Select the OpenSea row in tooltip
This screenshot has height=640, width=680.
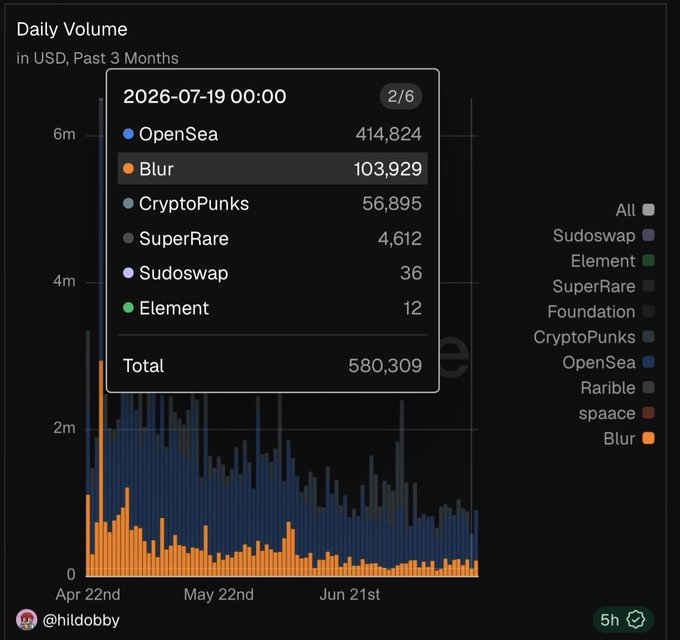(272, 134)
